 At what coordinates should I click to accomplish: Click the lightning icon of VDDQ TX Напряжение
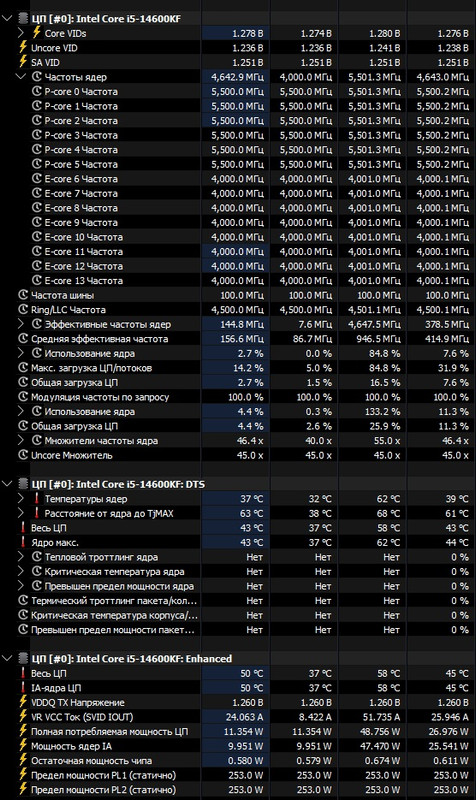point(22,702)
